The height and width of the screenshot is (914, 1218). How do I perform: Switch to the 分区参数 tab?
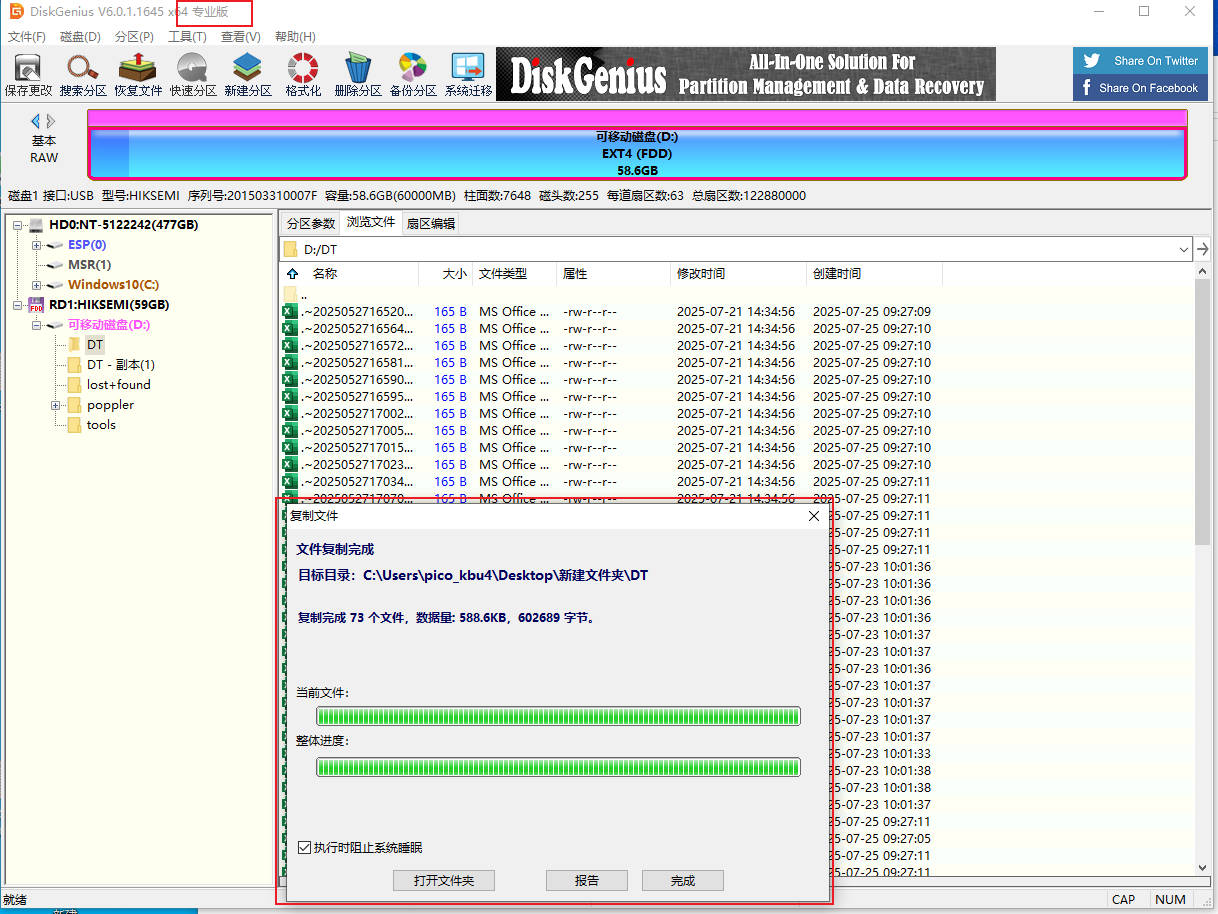point(310,224)
